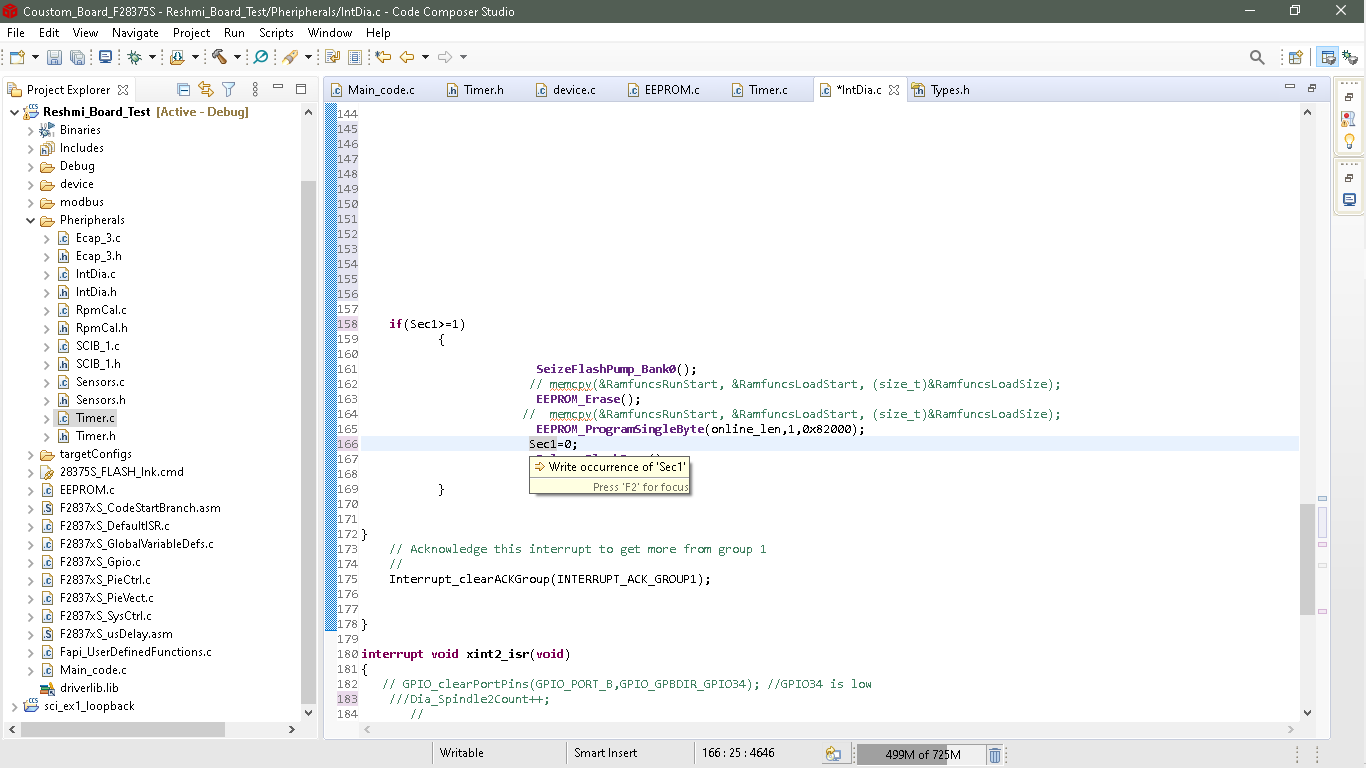
Task: Toggle Link with Editor in Project Explorer
Action: (206, 90)
